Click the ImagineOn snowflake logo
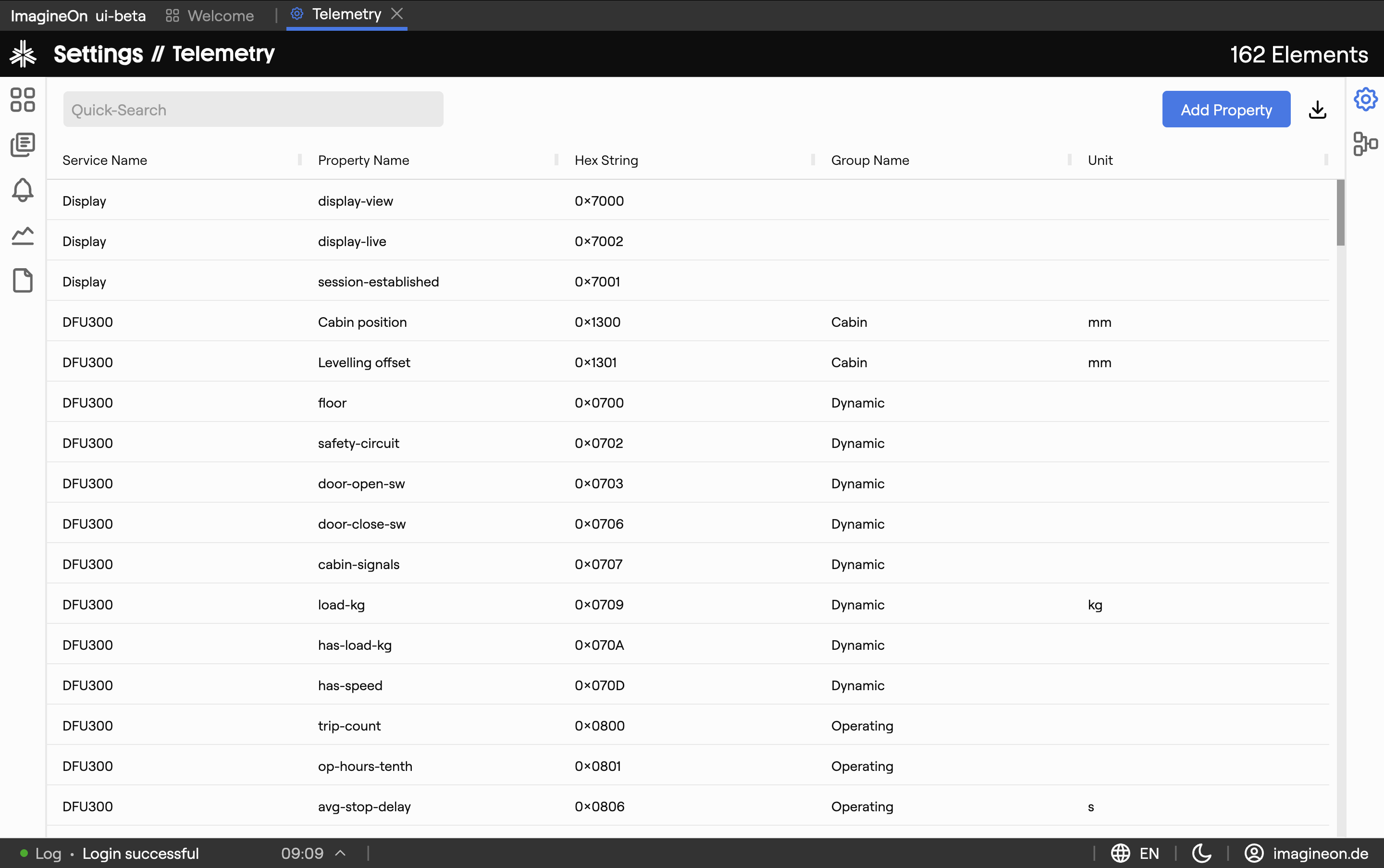Viewport: 1384px width, 868px height. coord(23,54)
